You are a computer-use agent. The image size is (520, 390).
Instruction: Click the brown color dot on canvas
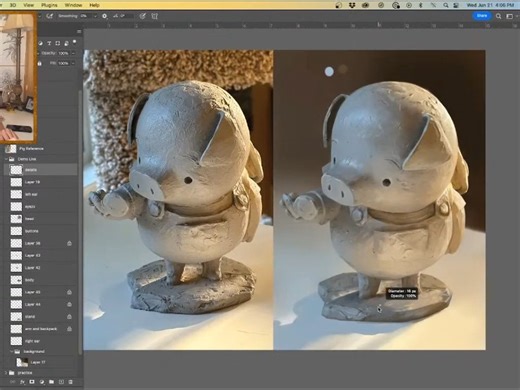click(343, 69)
